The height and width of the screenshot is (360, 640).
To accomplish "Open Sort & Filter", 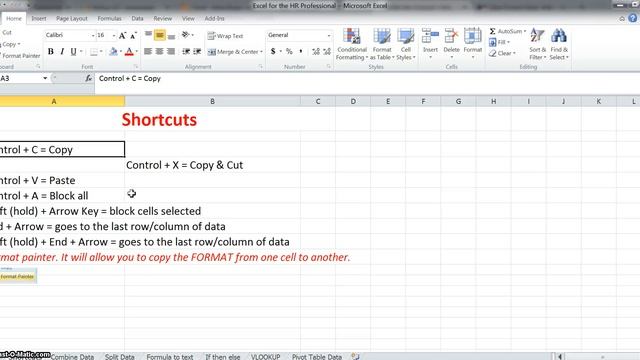I will (x=538, y=44).
